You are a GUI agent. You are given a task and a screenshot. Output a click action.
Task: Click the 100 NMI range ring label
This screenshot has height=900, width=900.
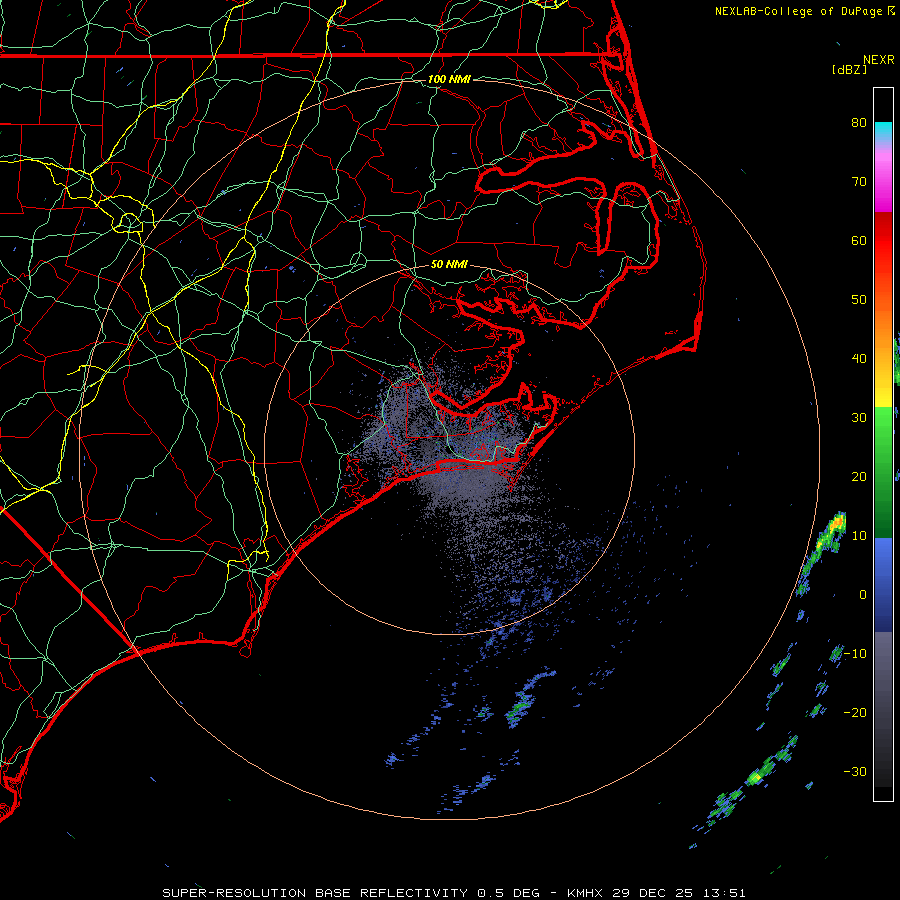[449, 79]
